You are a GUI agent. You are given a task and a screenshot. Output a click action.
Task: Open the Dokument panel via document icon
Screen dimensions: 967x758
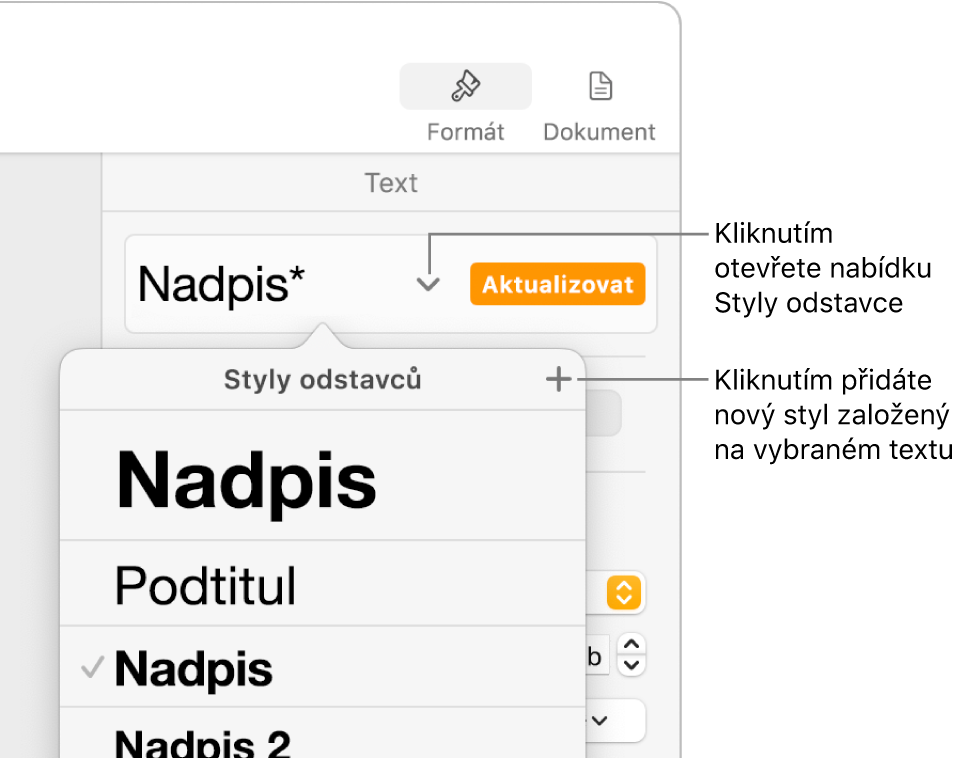[599, 87]
